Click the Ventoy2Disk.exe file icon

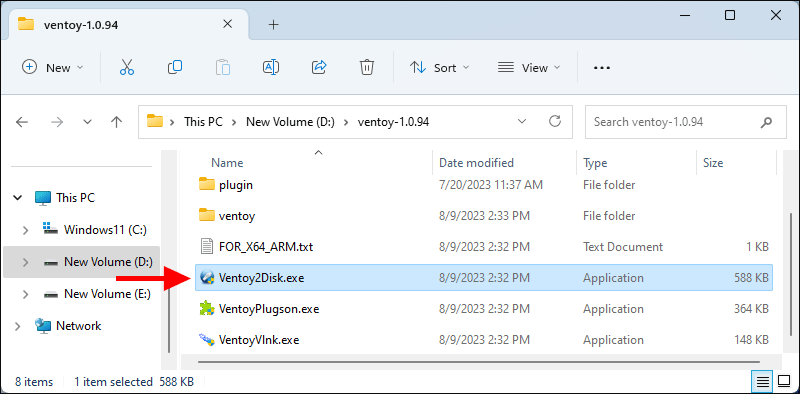(x=207, y=278)
